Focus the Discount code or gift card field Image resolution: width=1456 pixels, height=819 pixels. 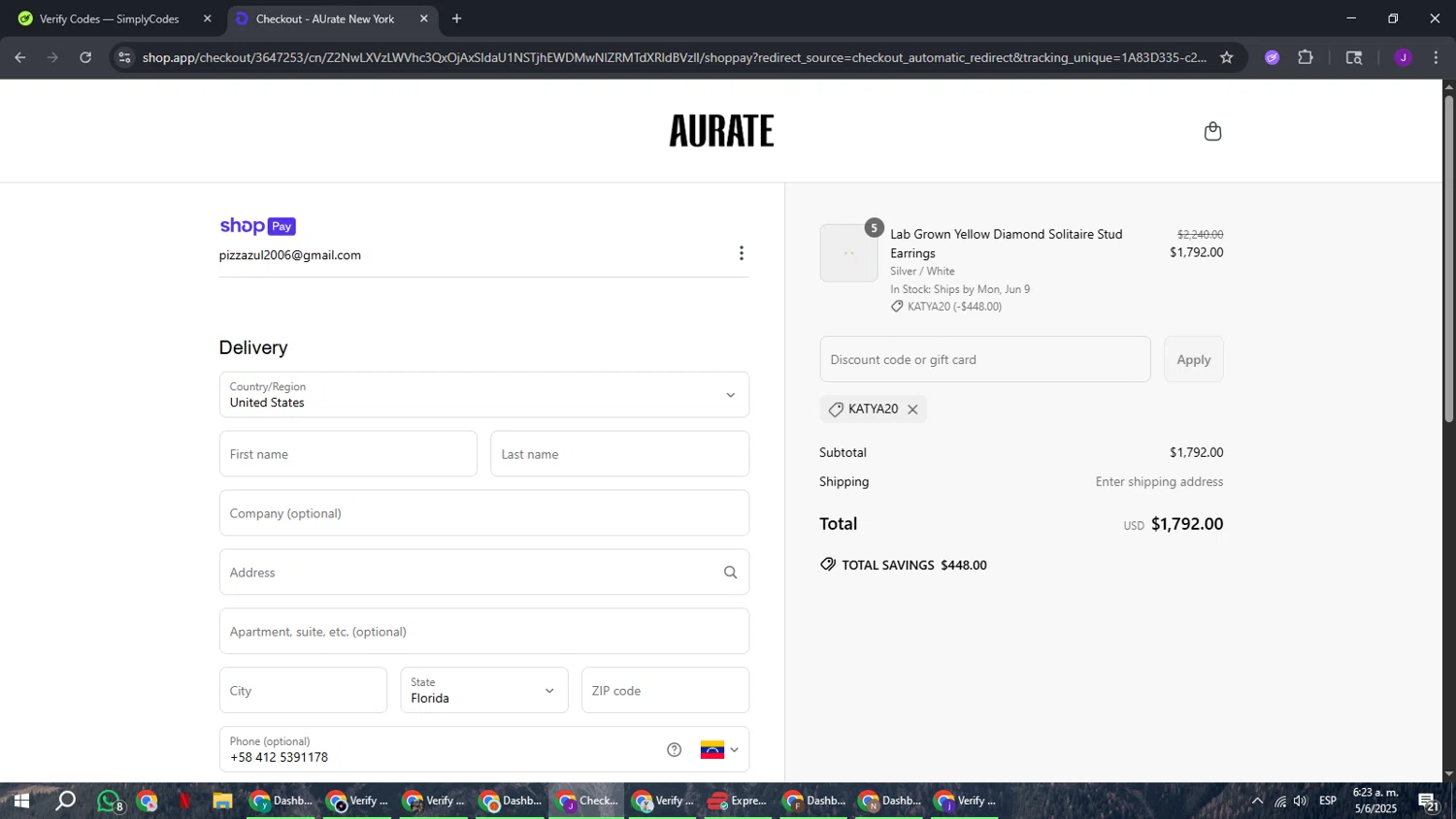(985, 359)
